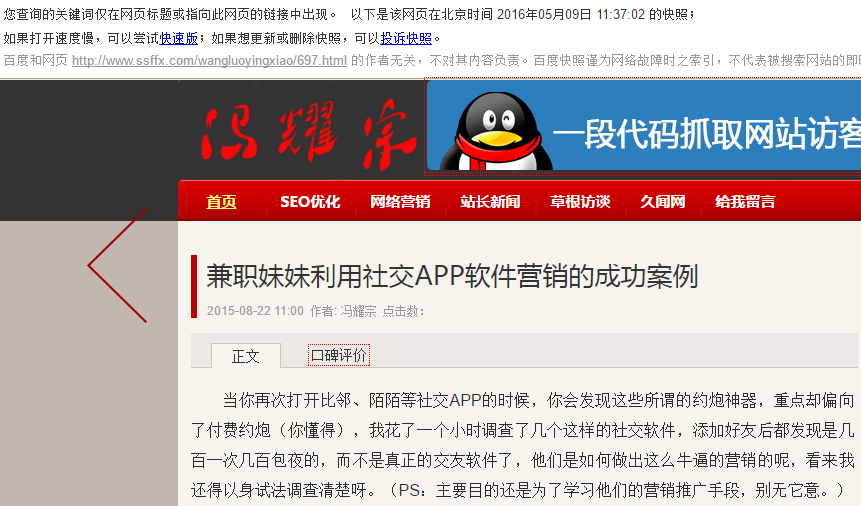
Task: Open the 站长新闻 section
Action: pos(490,202)
